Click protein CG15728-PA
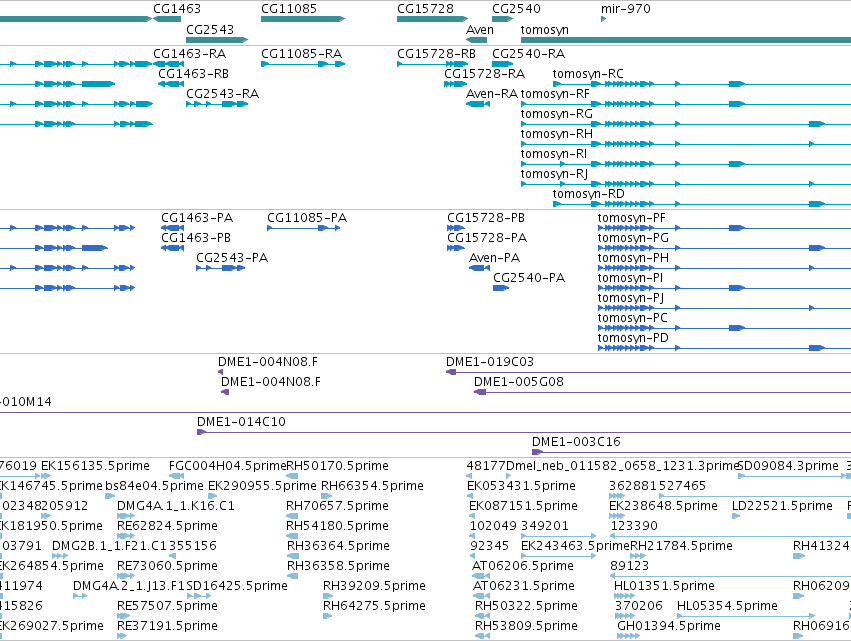 pyautogui.click(x=487, y=238)
